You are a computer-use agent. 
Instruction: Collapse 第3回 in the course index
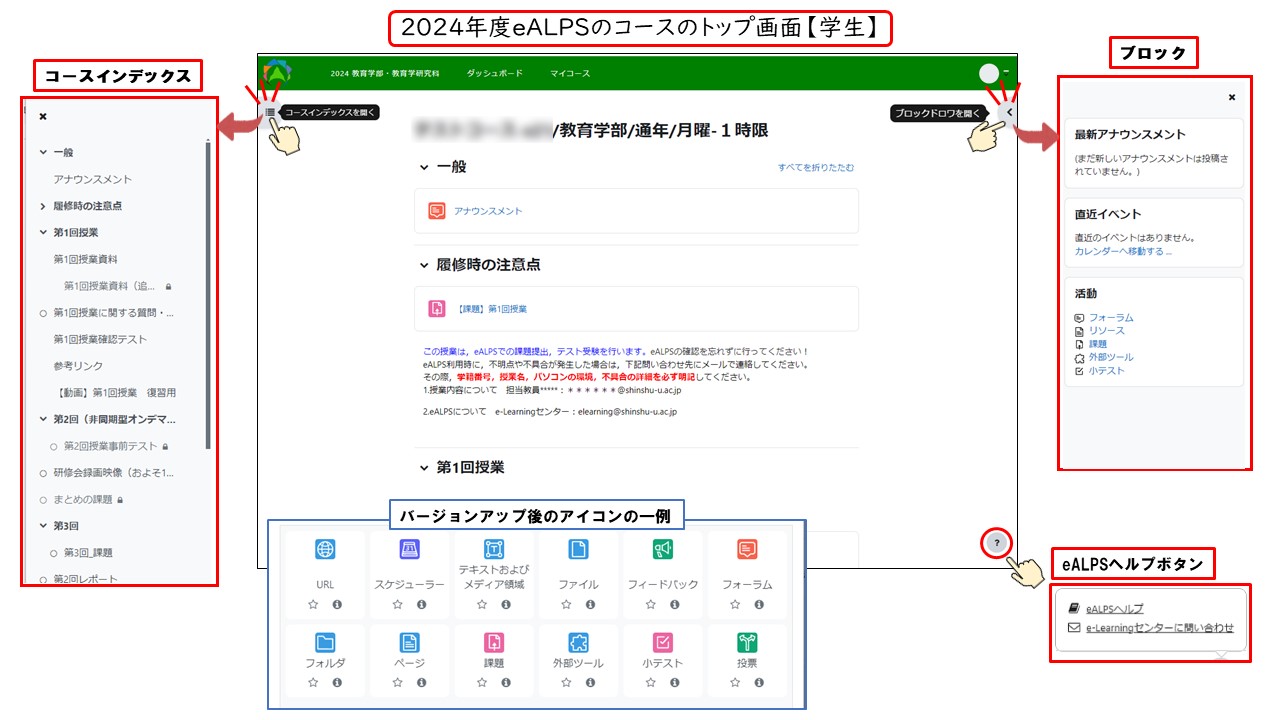43,525
